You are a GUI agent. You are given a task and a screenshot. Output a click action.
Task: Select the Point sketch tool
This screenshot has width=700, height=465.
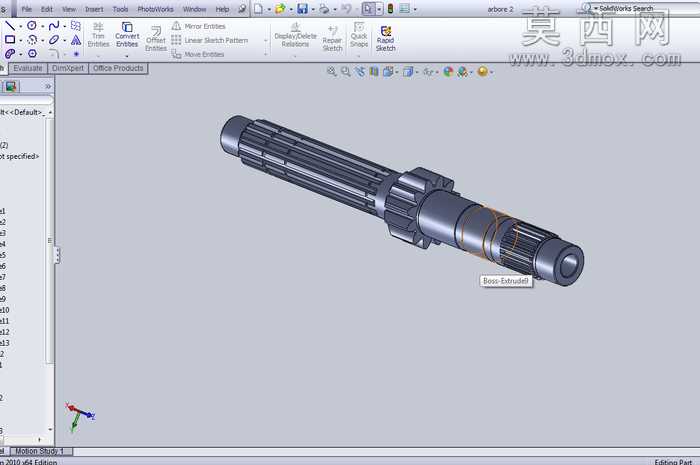coord(76,54)
